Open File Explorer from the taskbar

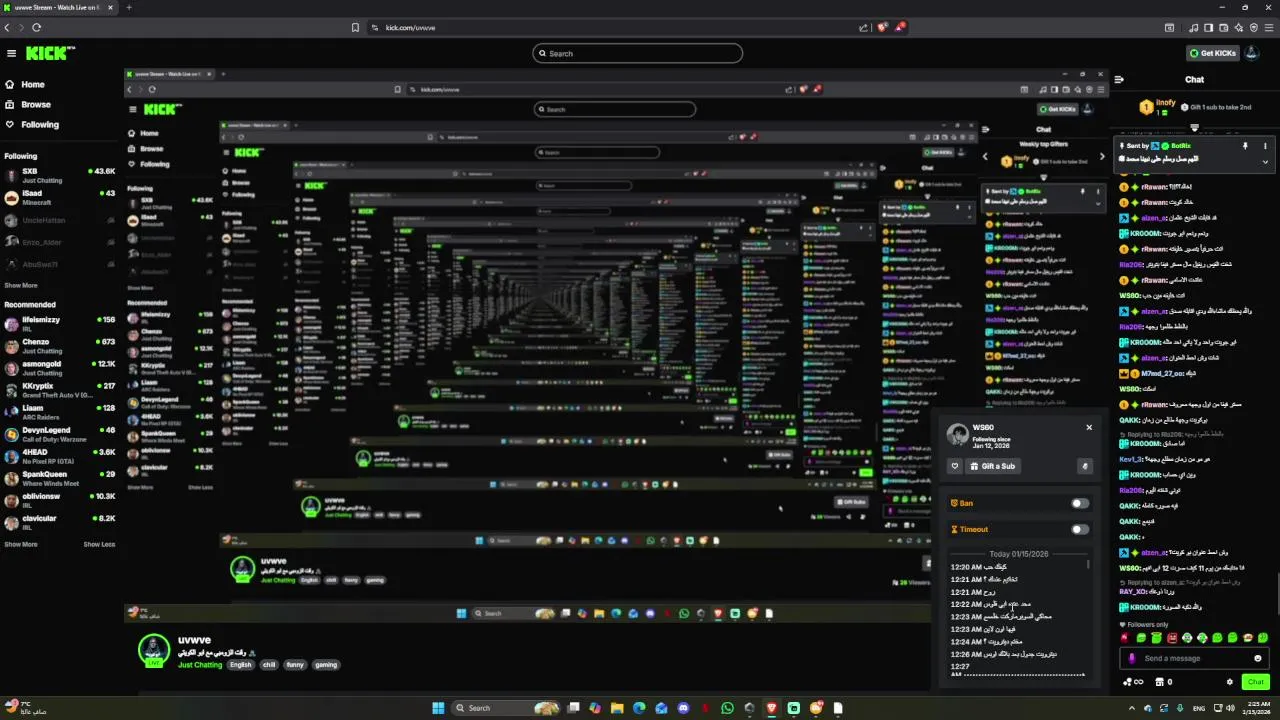tap(618, 708)
